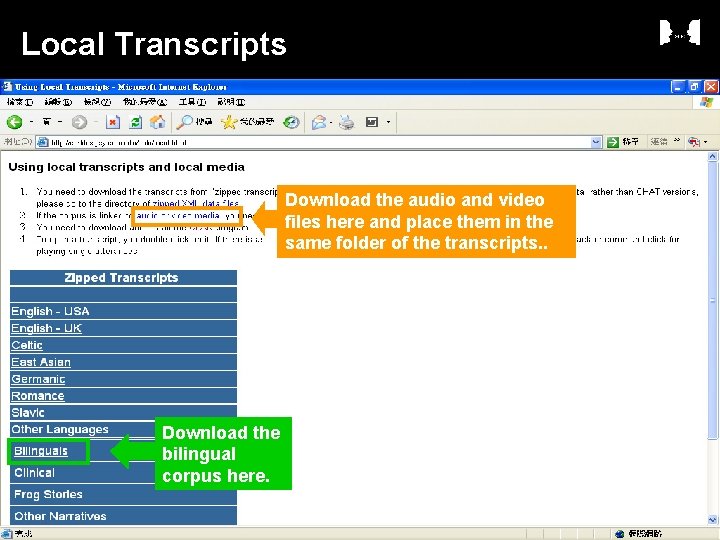Viewport: 720px width, 540px height.
Task: Open the Mail envelope icon
Action: click(319, 122)
